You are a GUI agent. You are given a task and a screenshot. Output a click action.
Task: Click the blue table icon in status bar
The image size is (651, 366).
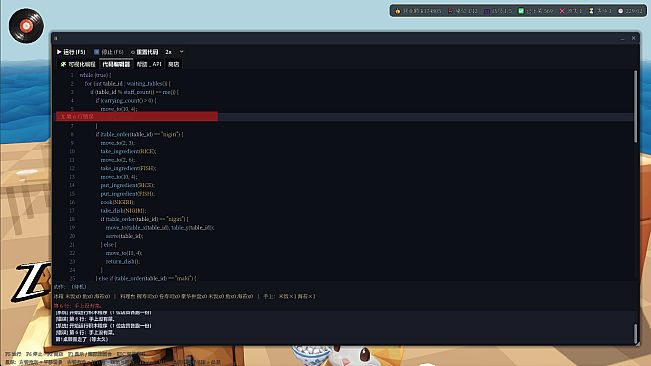pos(487,11)
